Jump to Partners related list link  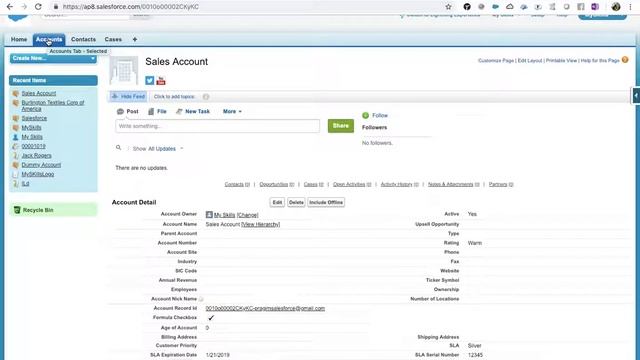click(501, 184)
